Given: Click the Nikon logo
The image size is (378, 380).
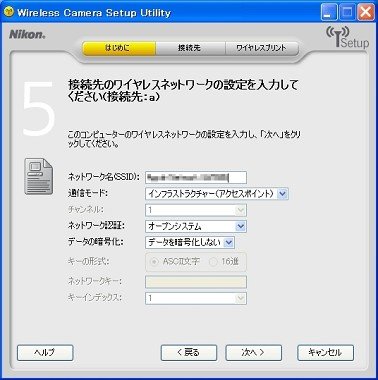Looking at the screenshot, I should (x=27, y=34).
